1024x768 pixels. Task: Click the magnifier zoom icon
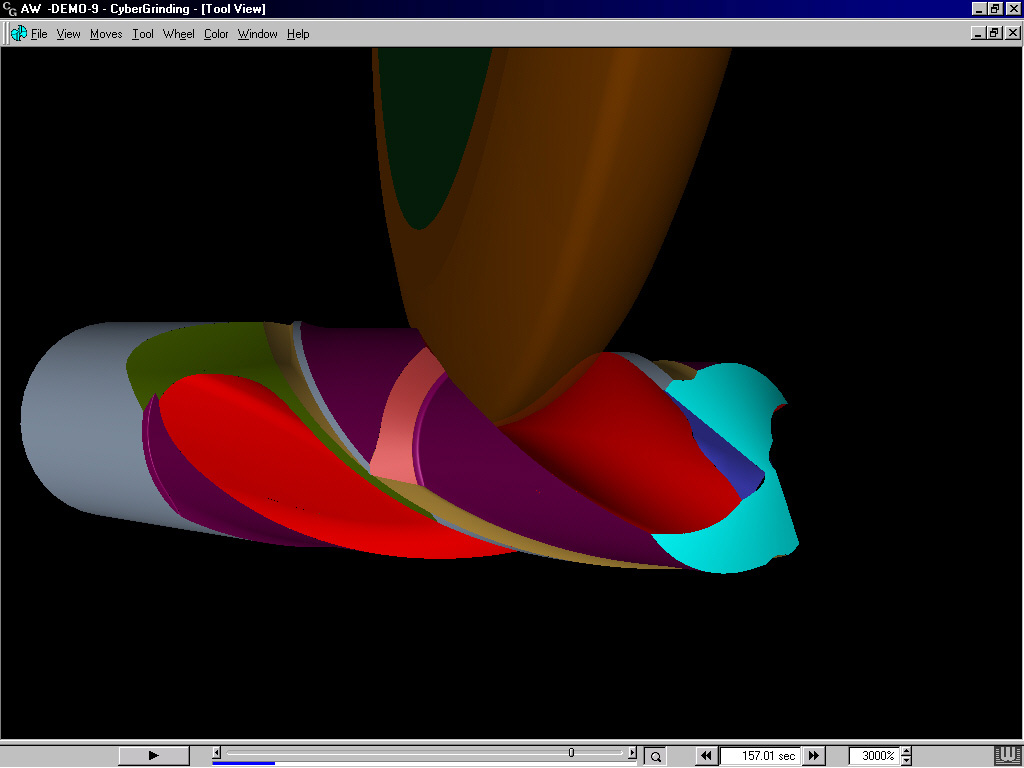(x=655, y=756)
